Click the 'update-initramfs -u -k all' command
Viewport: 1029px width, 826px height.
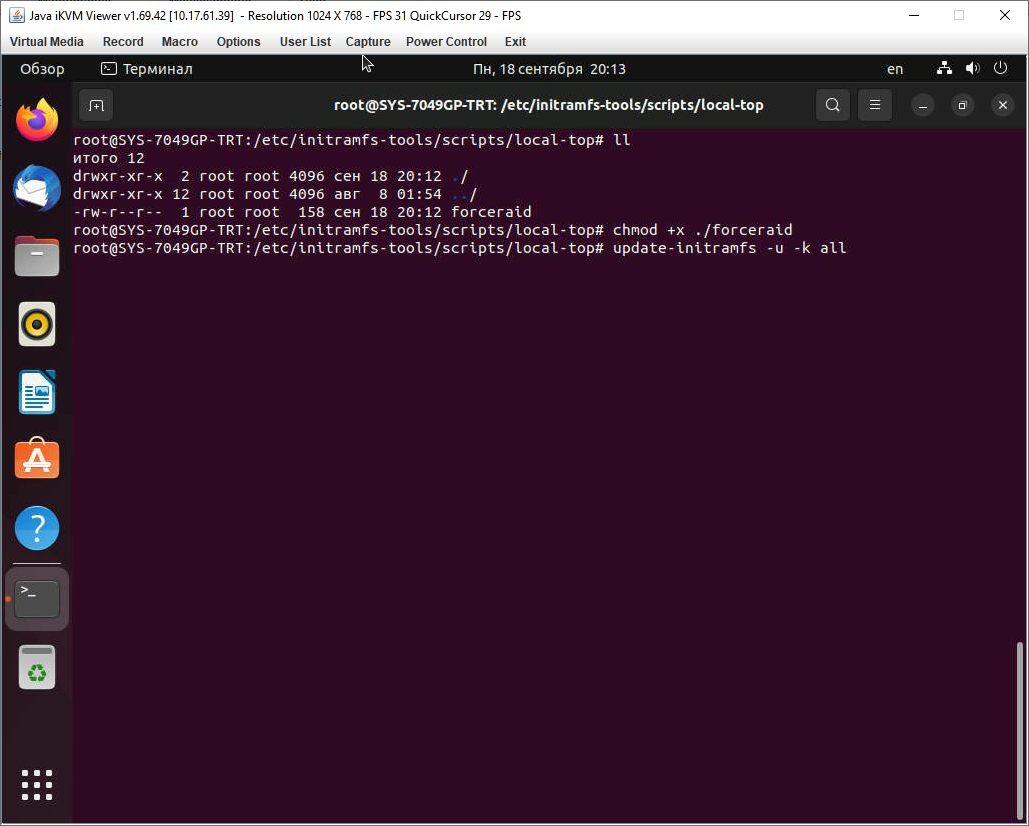(729, 249)
